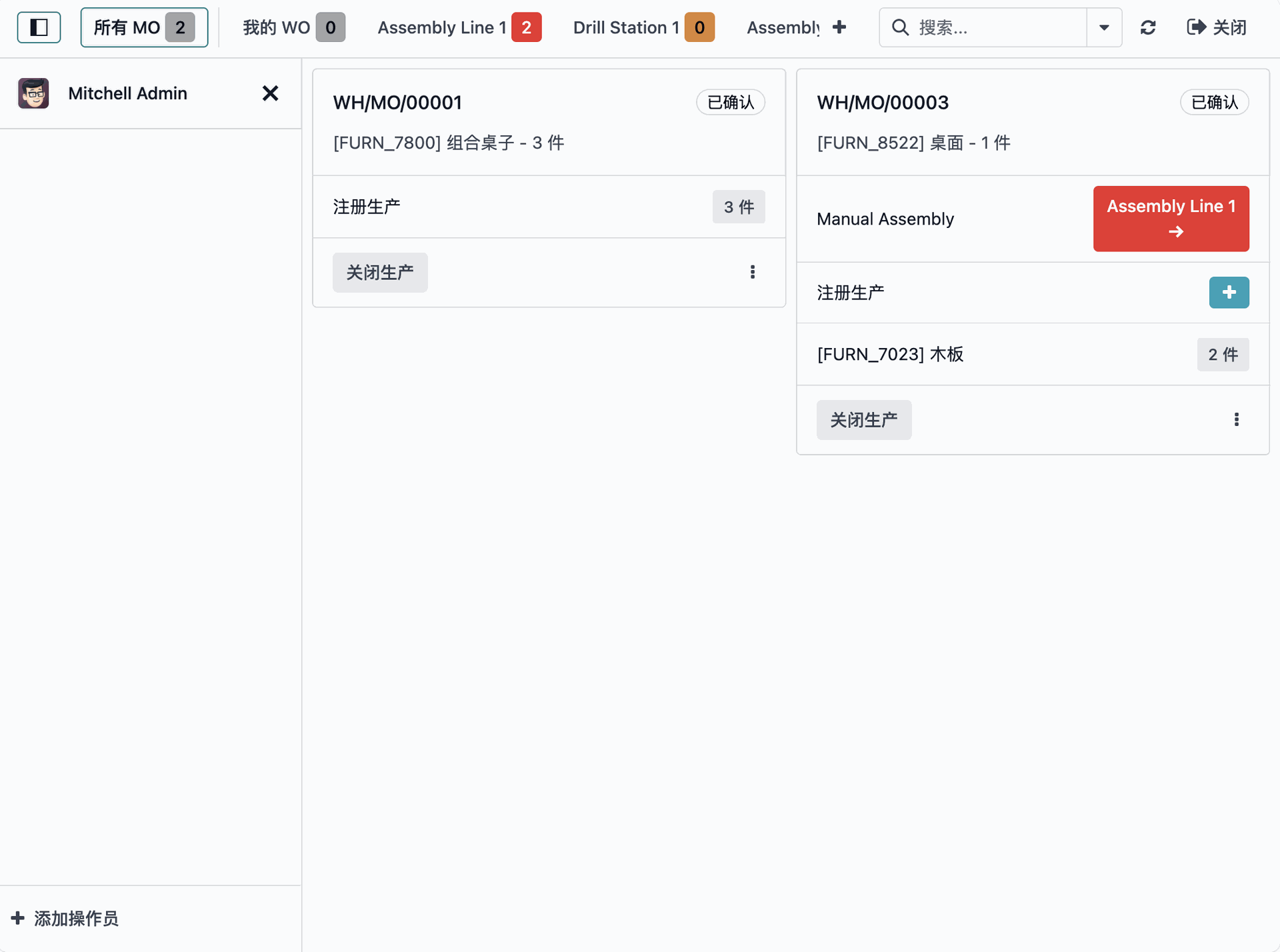Click 关闭生产 on WH/MO/00001 card
1280x952 pixels.
pyautogui.click(x=380, y=272)
